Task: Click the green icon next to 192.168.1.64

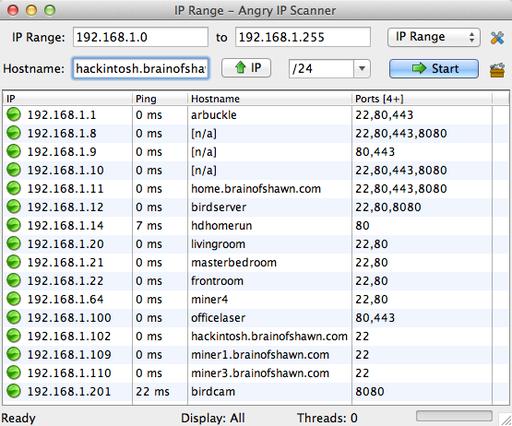Action: click(14, 299)
